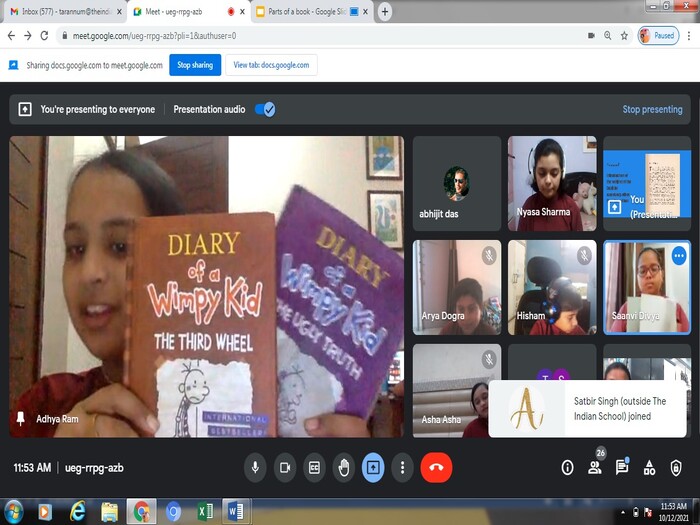Click the Stop sharing button
The width and height of the screenshot is (700, 525).
coord(195,65)
